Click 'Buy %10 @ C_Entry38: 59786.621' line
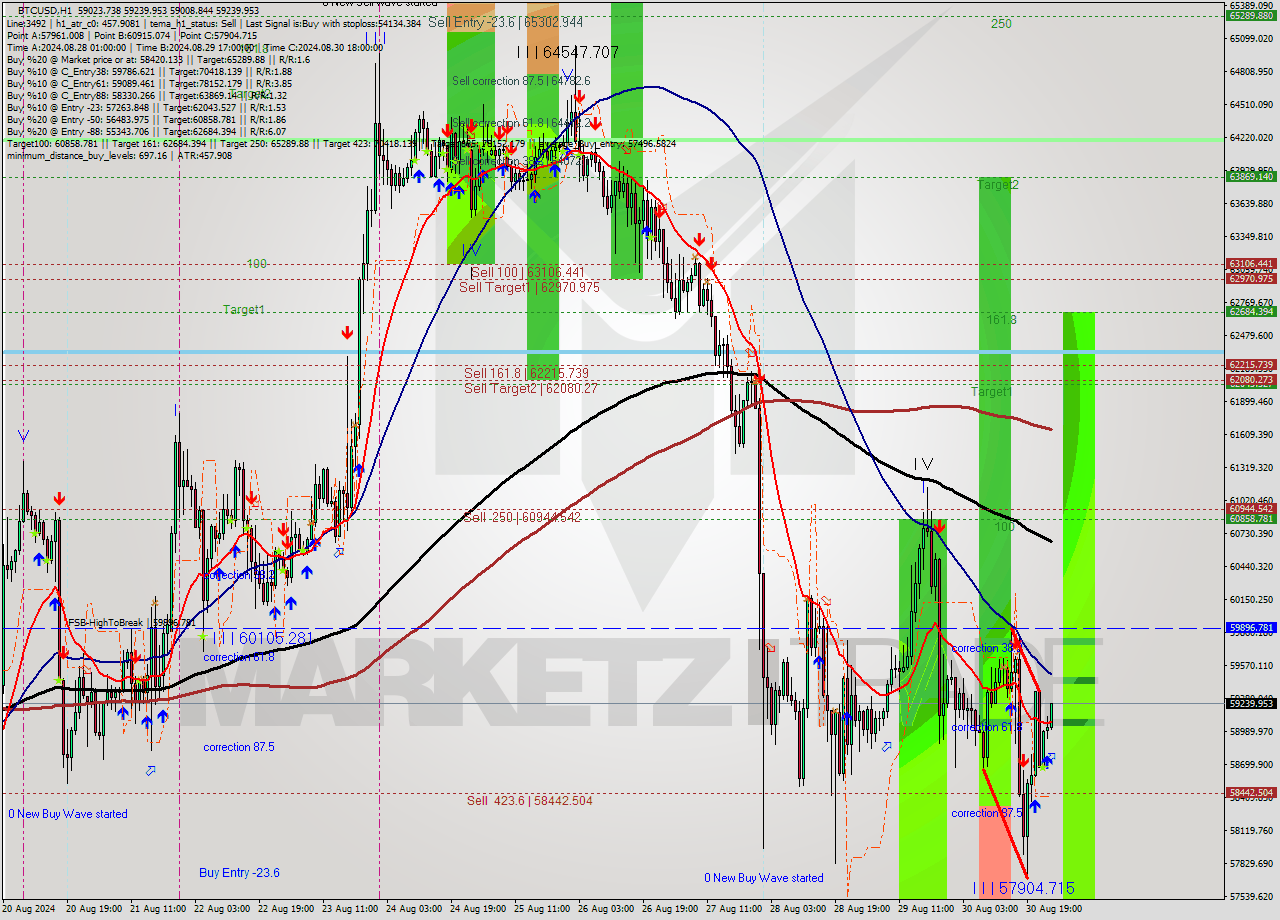 [x=149, y=71]
